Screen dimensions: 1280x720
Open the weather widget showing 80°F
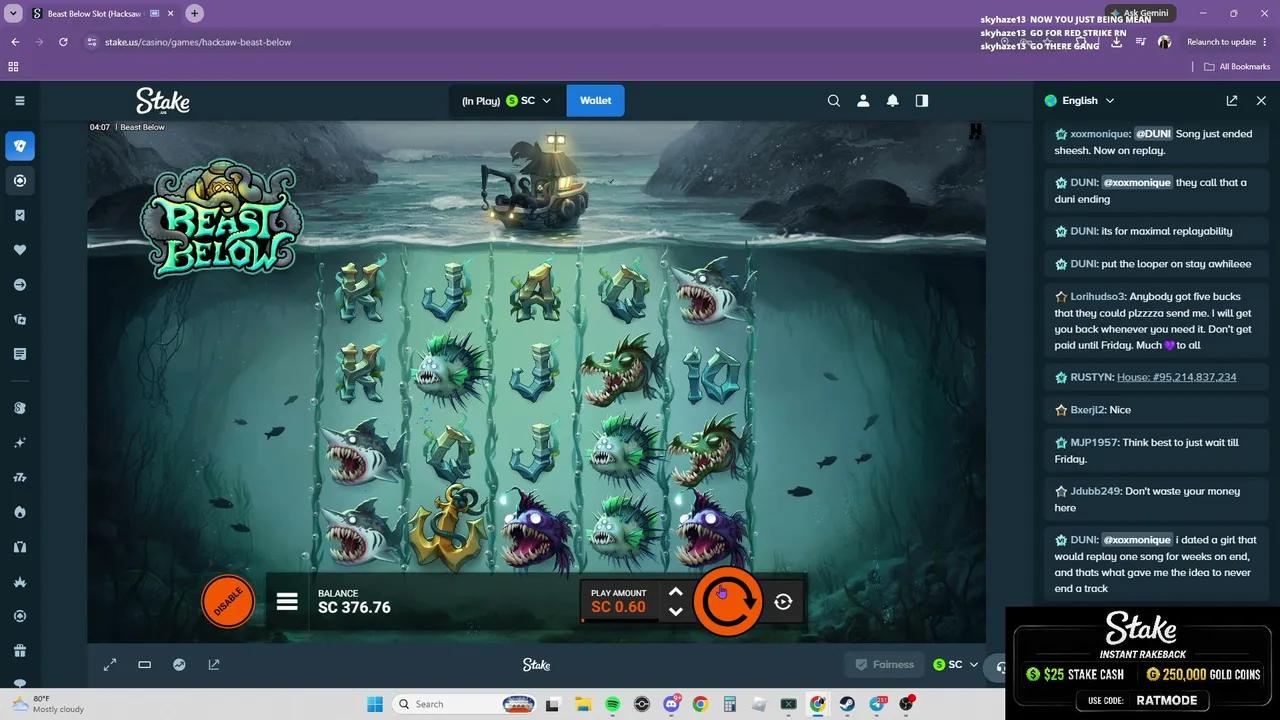pos(47,704)
